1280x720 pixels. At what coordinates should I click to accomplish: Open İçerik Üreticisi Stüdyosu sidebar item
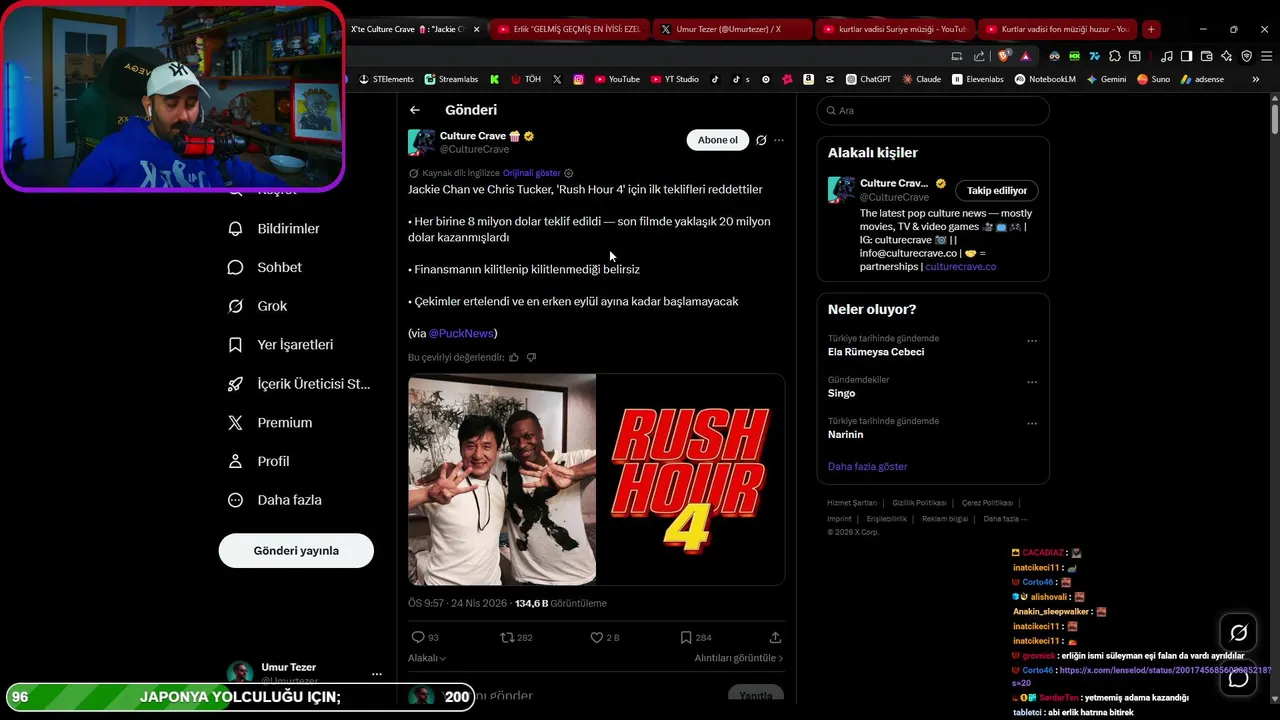[299, 384]
